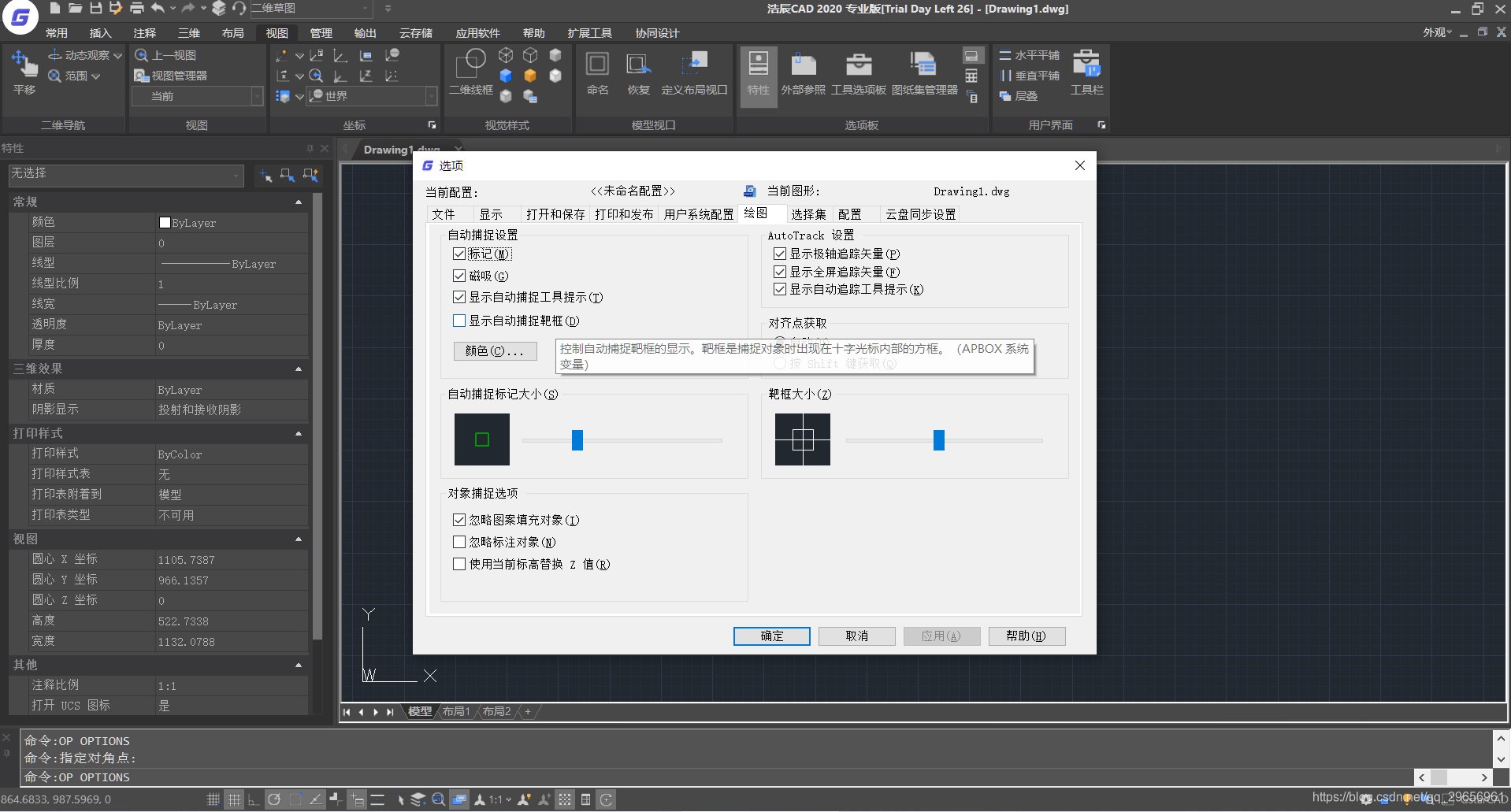Image resolution: width=1511 pixels, height=812 pixels.
Task: Click the select objects icon in 特性 panel
Action: point(288,175)
